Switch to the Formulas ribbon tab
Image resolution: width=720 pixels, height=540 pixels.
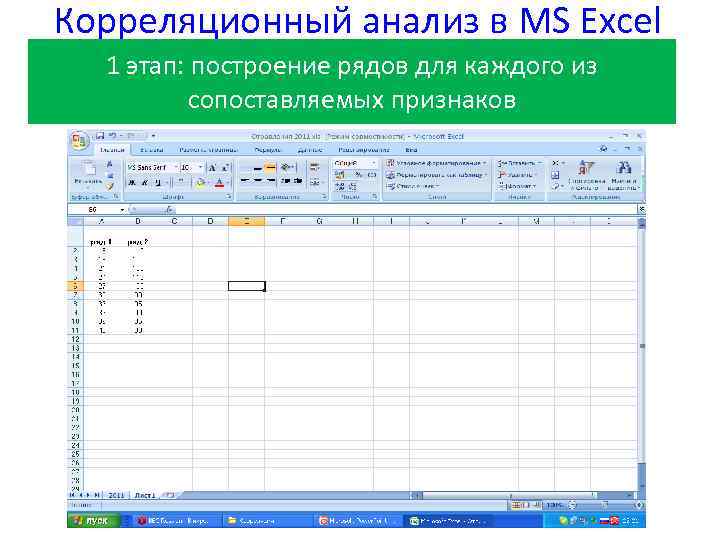pyautogui.click(x=268, y=150)
